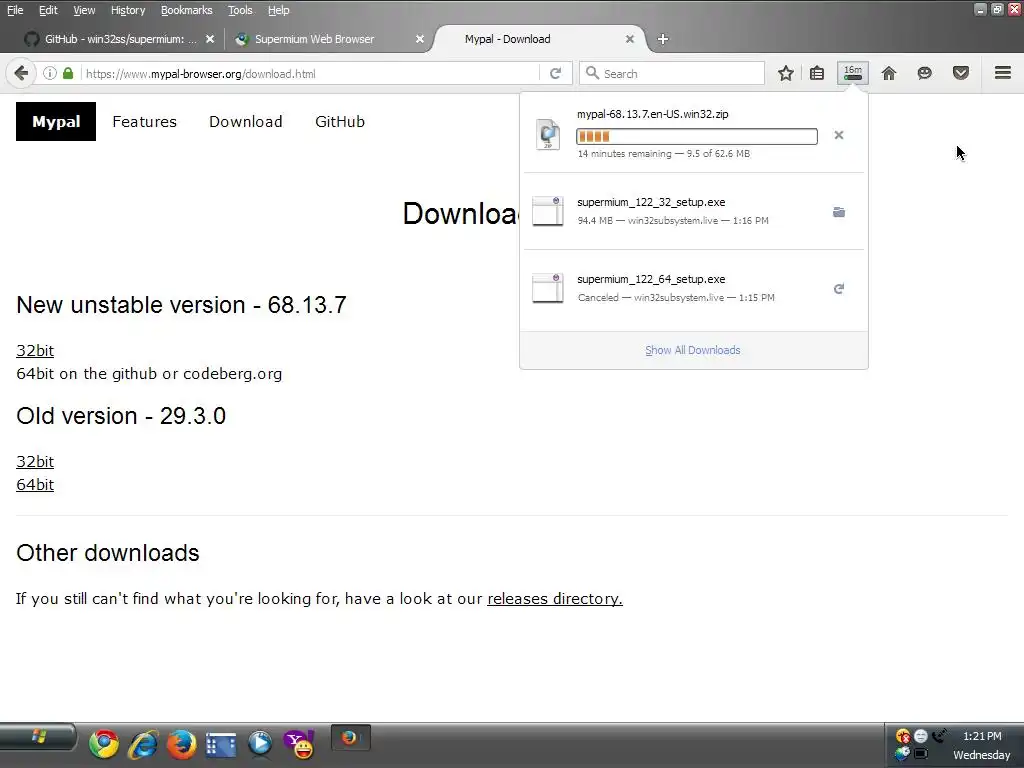1024x768 pixels.
Task: Open the Features page link
Action: [144, 121]
